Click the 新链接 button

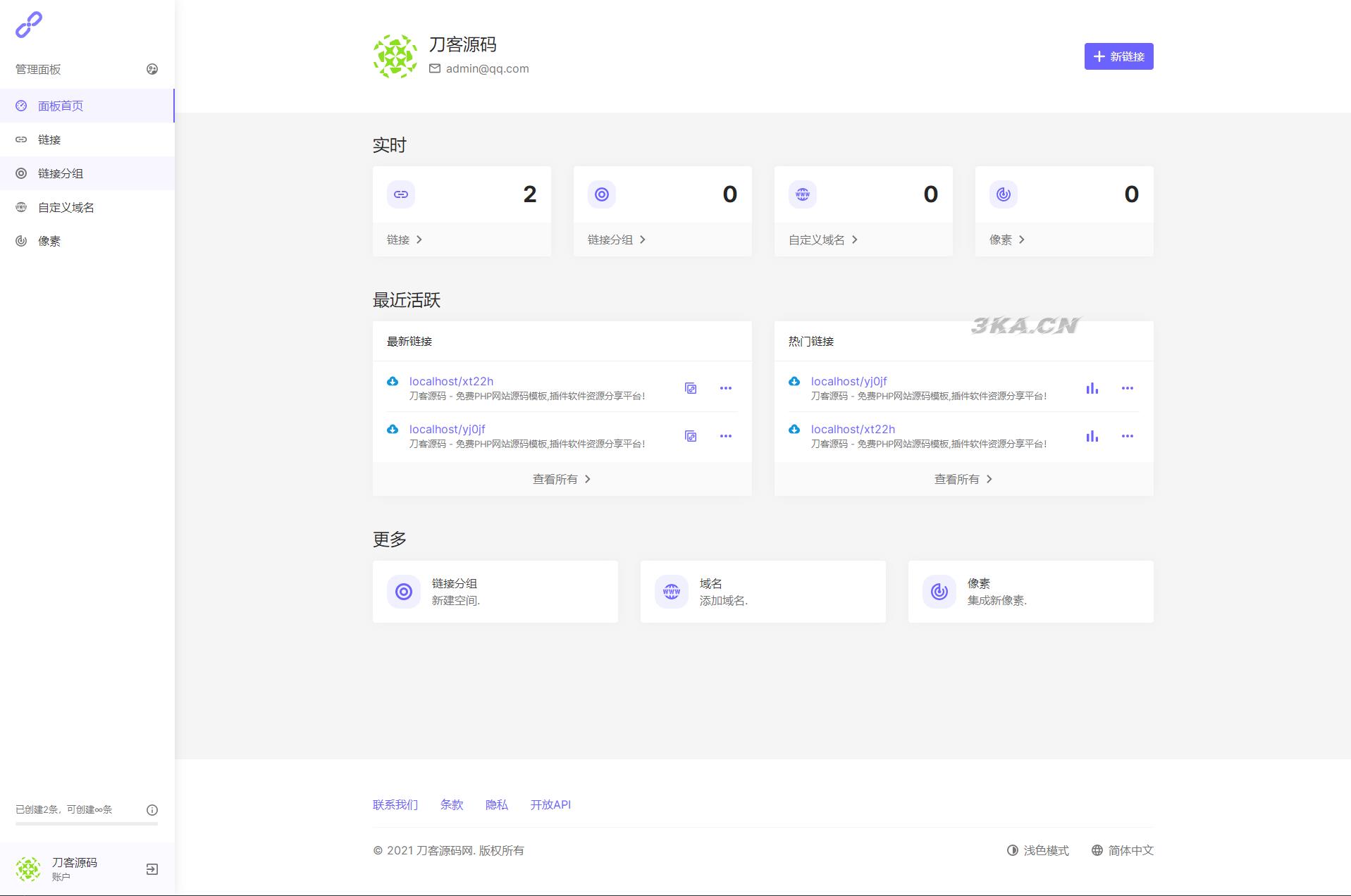1118,56
